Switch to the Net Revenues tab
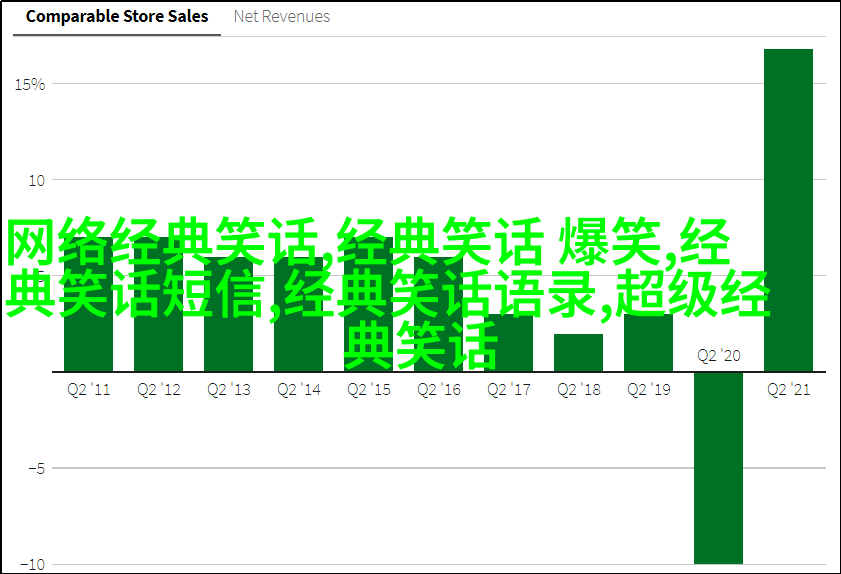 coord(281,17)
